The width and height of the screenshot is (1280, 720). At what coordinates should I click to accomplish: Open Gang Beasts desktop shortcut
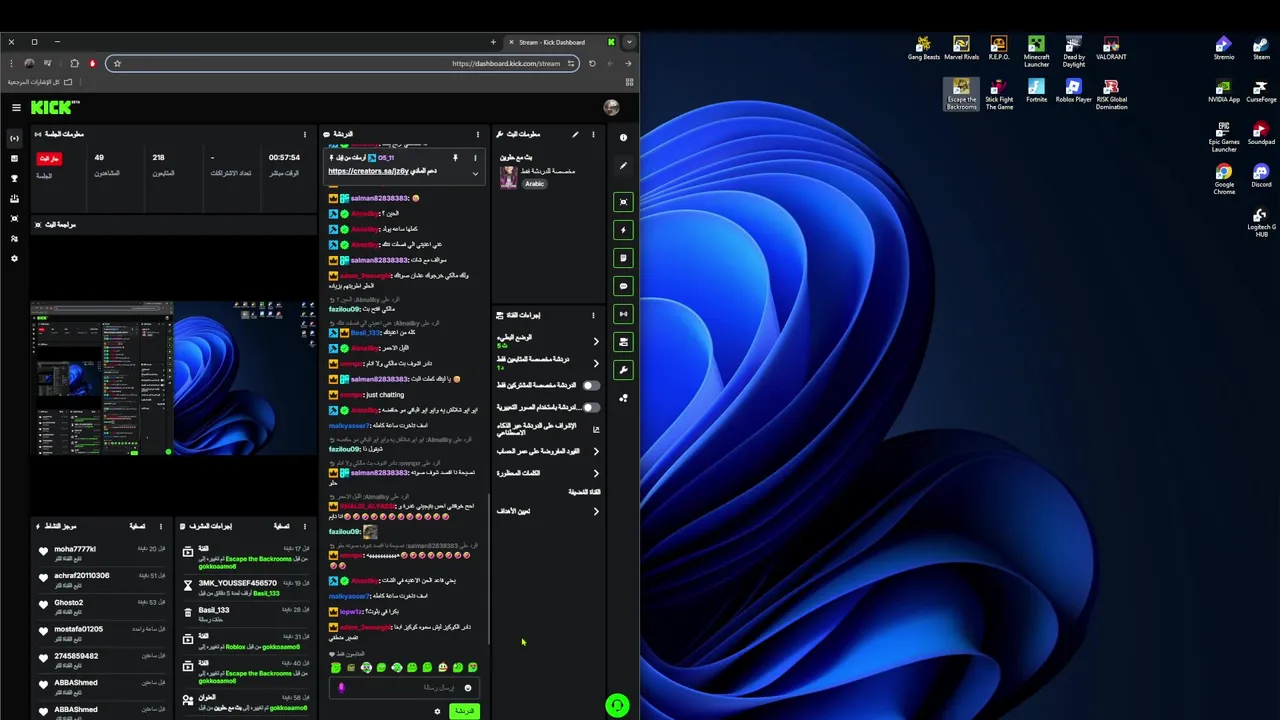924,48
